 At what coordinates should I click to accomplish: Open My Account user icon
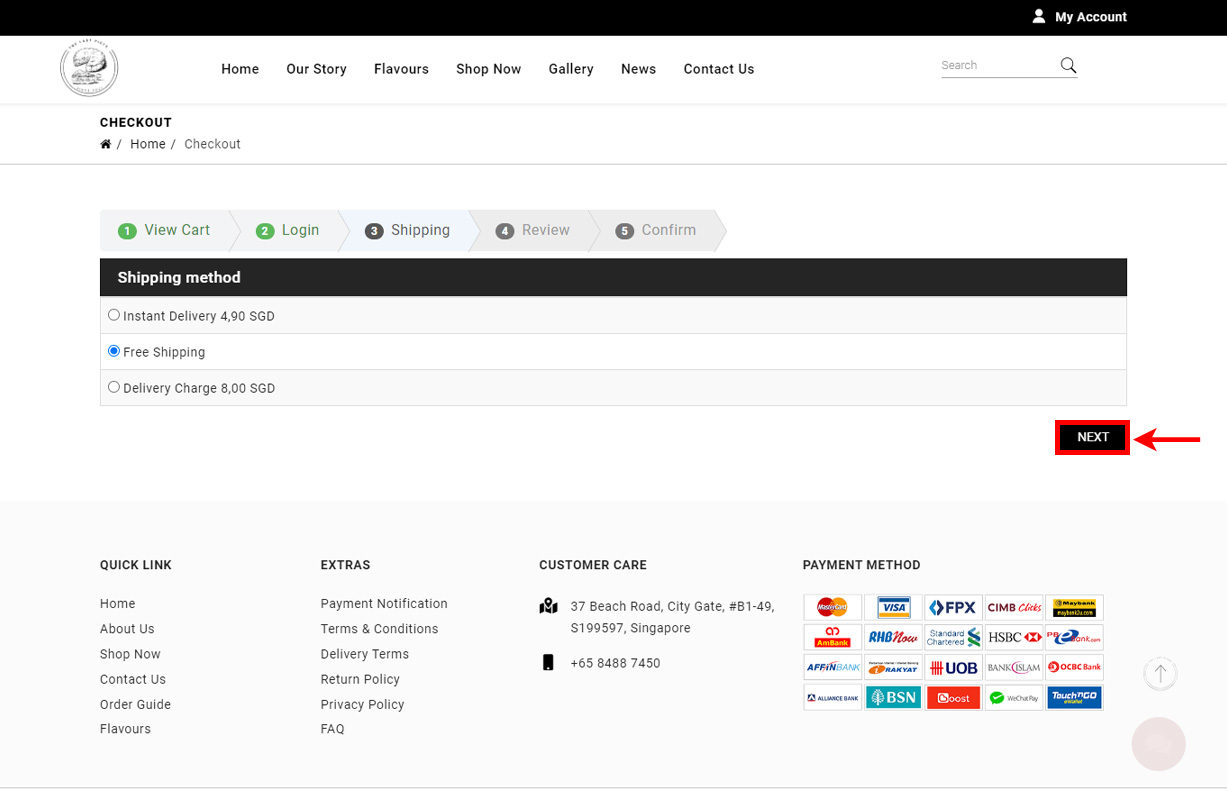(1039, 16)
